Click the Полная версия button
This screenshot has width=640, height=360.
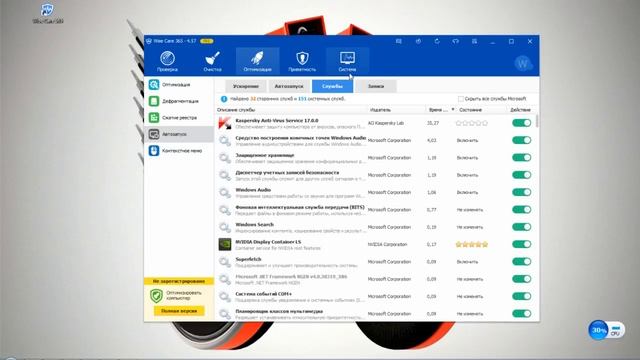coord(179,311)
